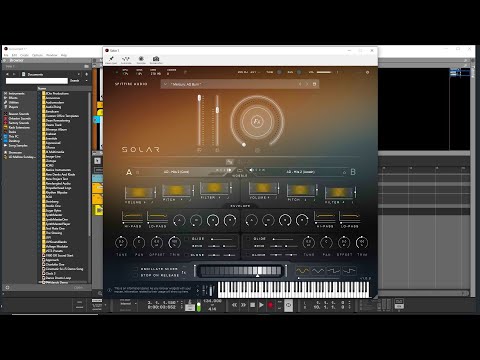Toggle layer B Glide checkbox
Screen dimensions: 480x360
coord(248,239)
